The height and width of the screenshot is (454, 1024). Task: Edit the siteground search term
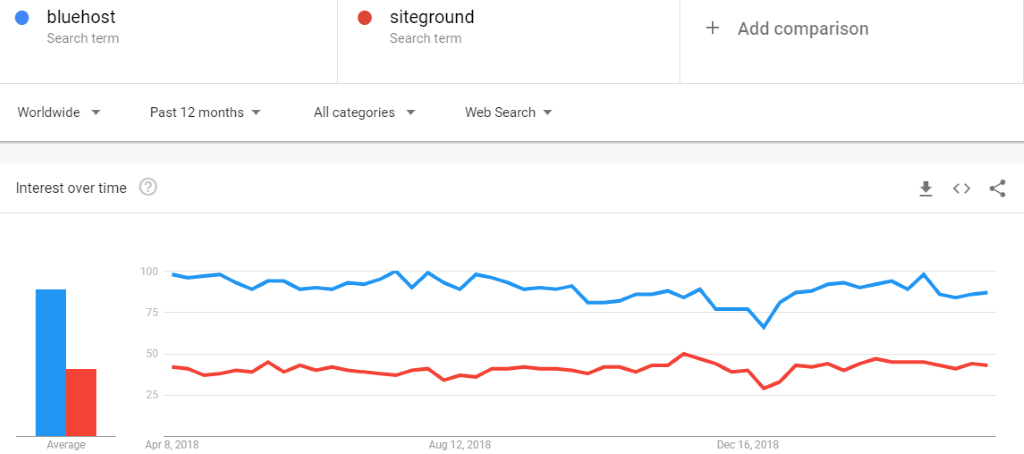(432, 17)
